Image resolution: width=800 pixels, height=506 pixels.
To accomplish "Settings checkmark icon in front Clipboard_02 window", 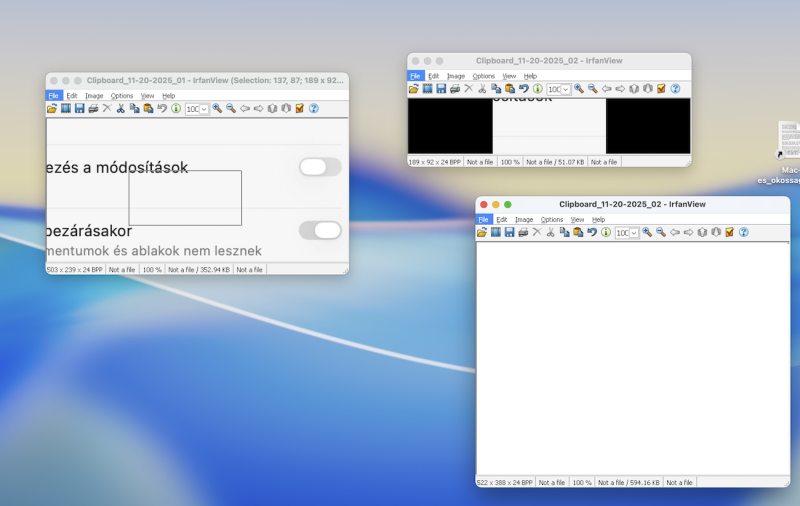I will pyautogui.click(x=730, y=232).
